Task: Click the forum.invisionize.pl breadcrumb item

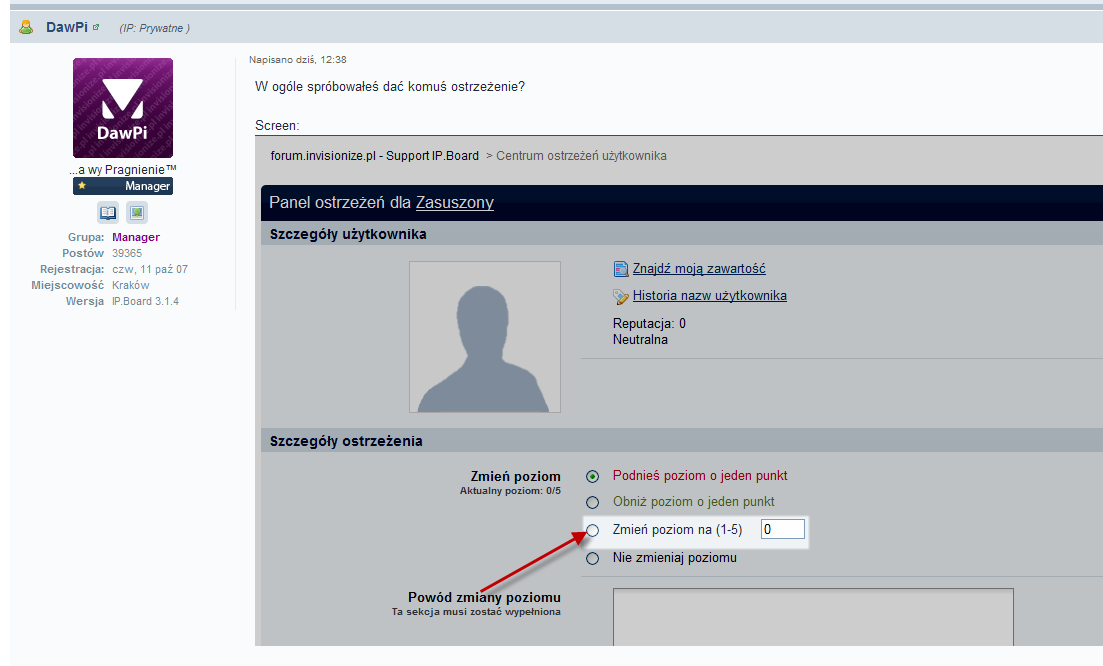Action: pos(375,156)
